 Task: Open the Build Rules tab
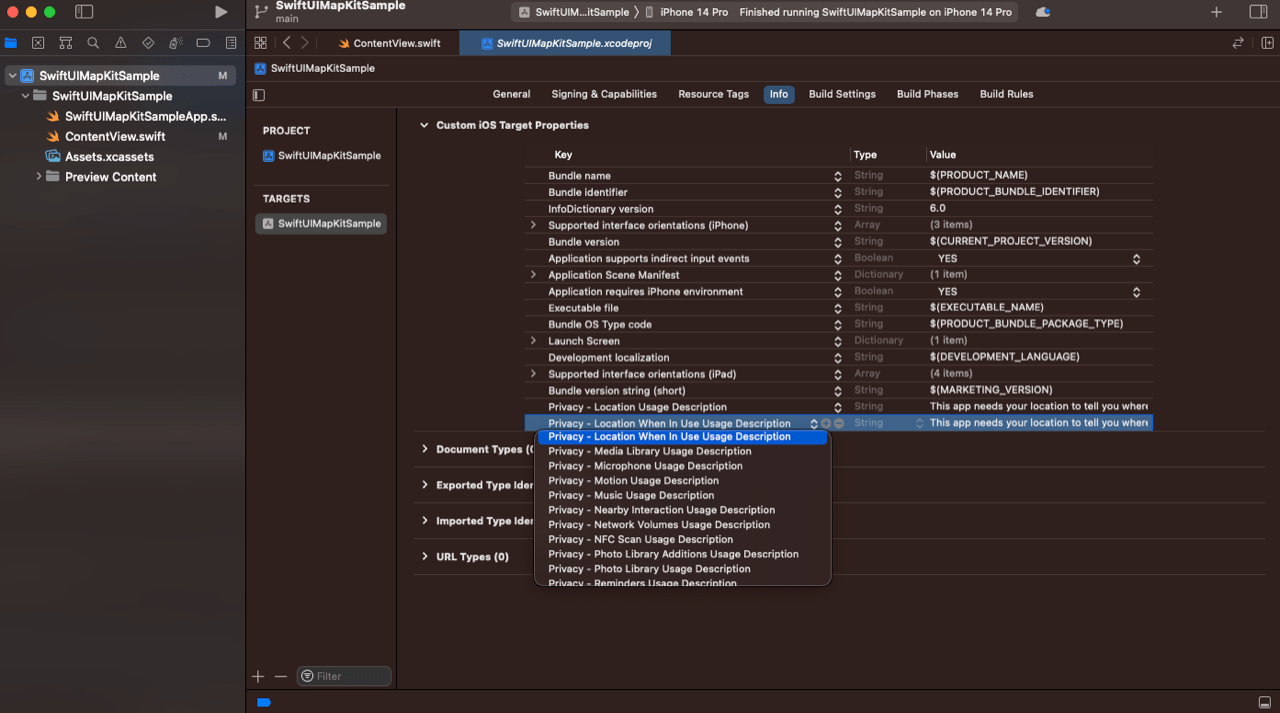click(x=1006, y=94)
